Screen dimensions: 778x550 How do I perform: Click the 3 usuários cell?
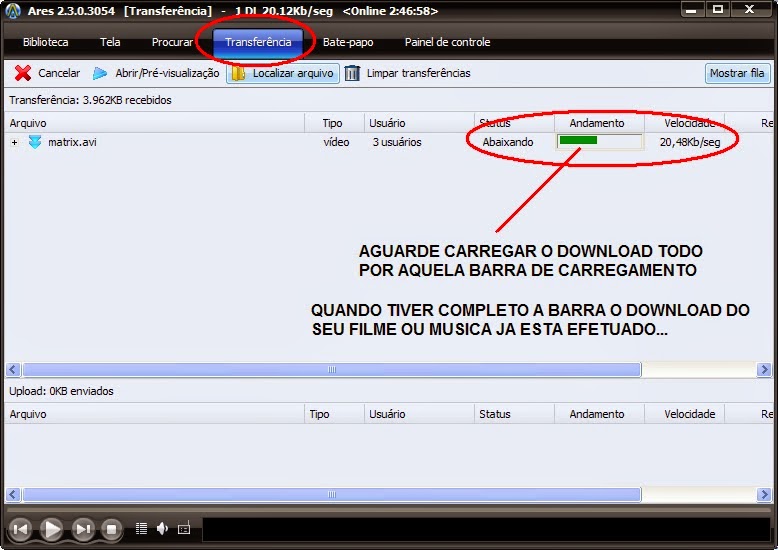[x=397, y=142]
